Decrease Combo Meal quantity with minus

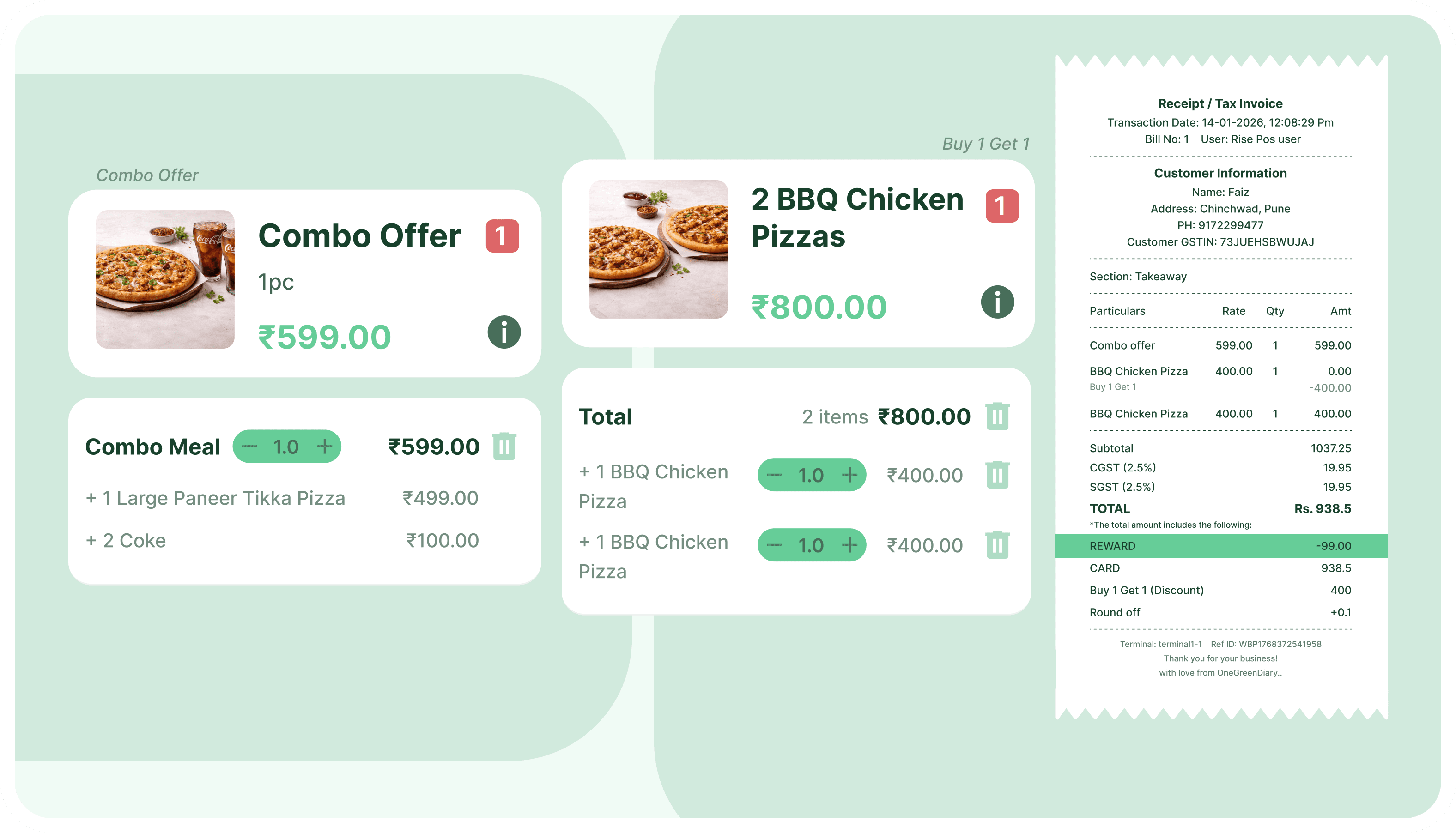coord(250,446)
